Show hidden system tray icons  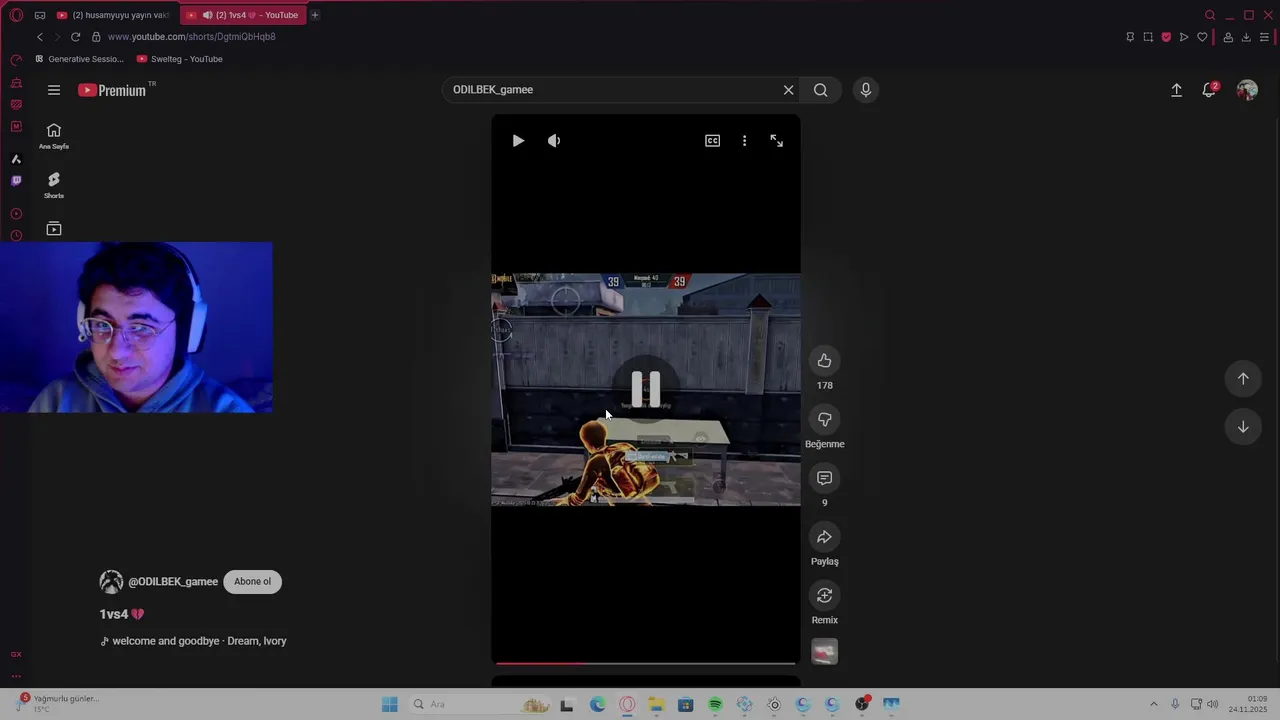coord(1153,704)
